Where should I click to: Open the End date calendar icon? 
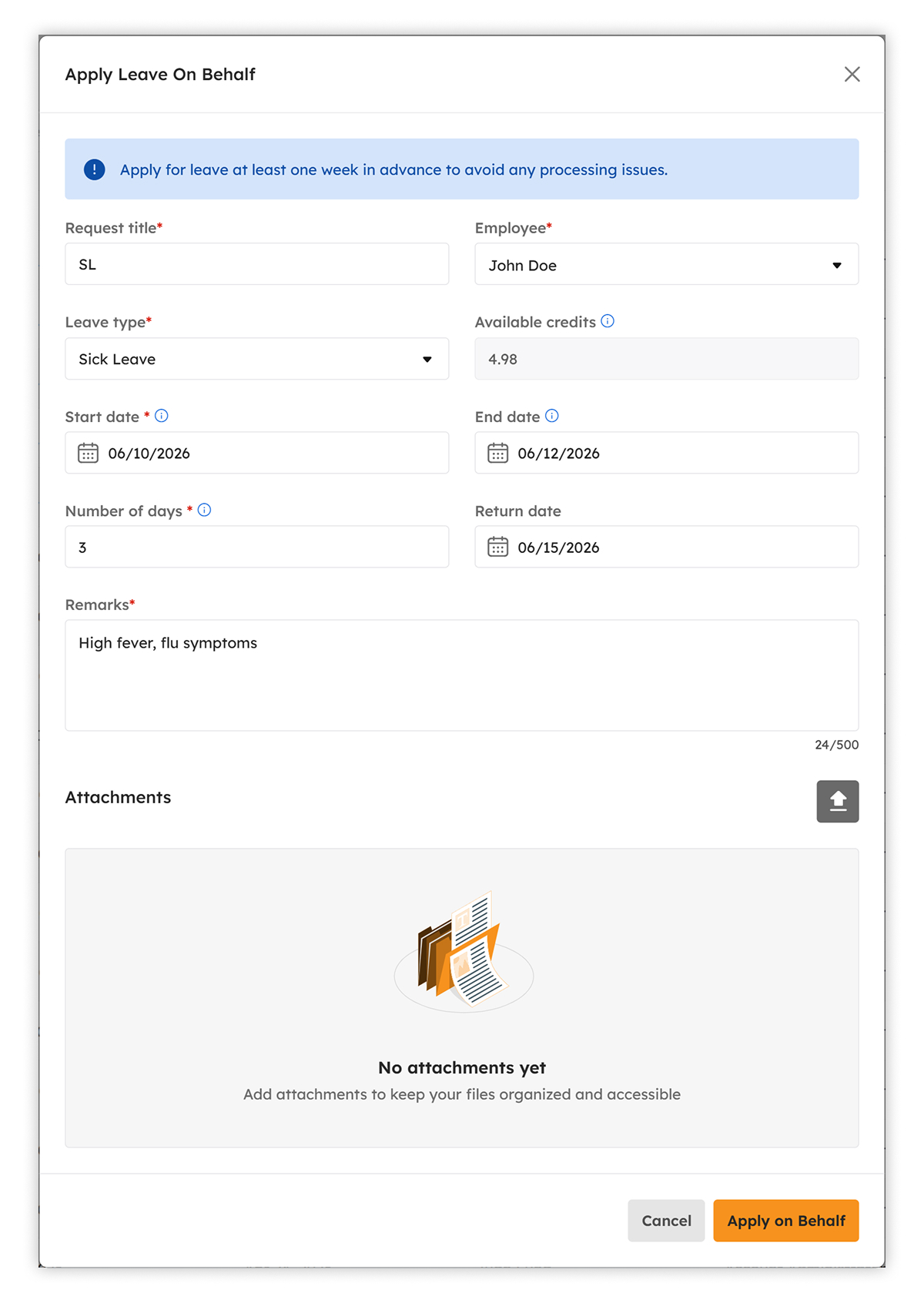tap(497, 453)
